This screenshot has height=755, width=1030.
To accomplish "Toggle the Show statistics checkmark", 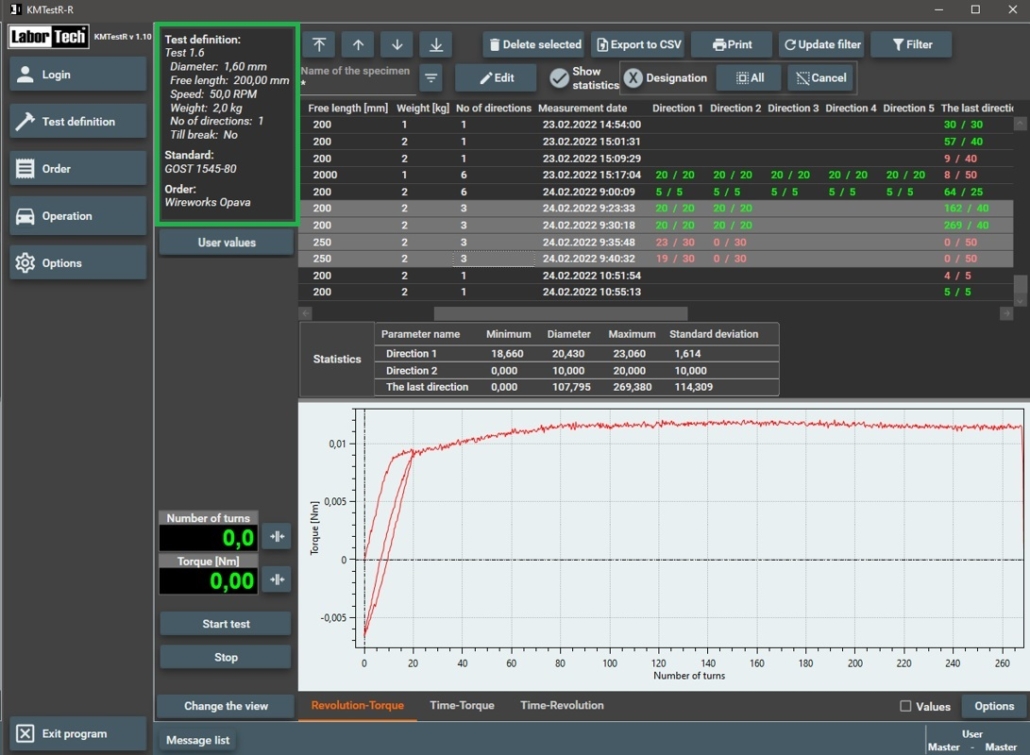I will (x=560, y=78).
